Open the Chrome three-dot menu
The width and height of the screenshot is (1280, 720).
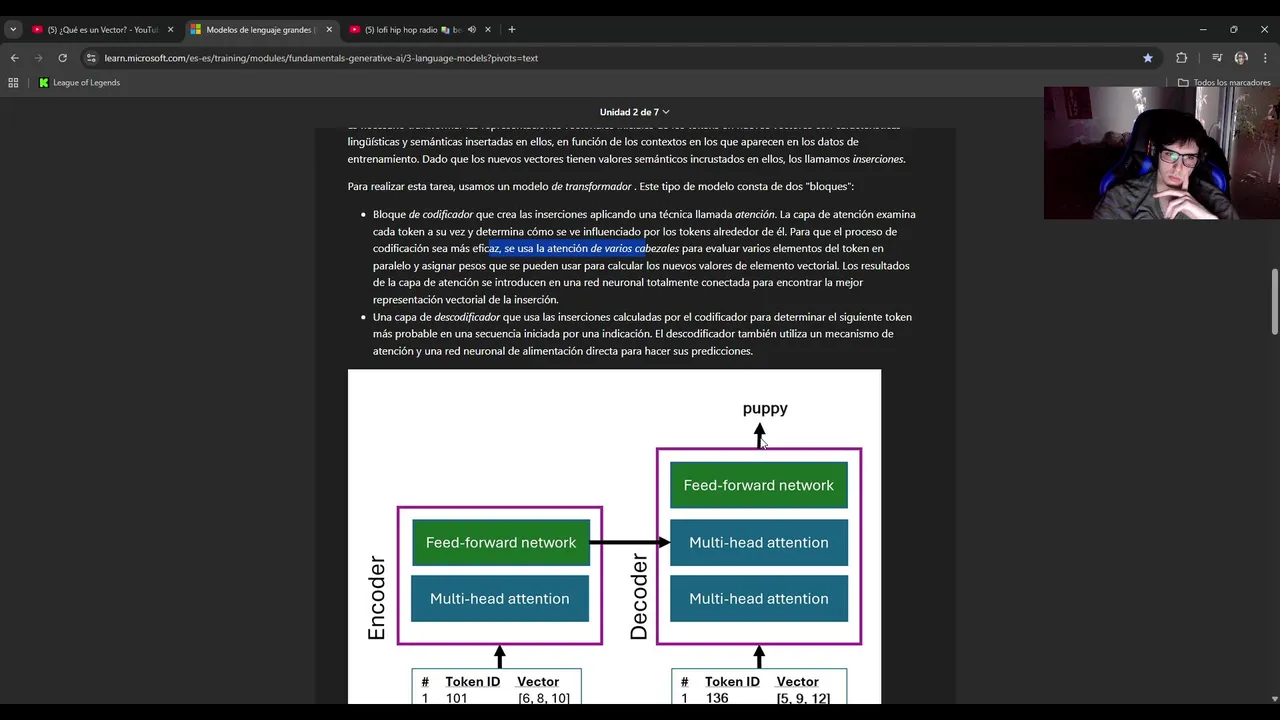coord(1265,58)
